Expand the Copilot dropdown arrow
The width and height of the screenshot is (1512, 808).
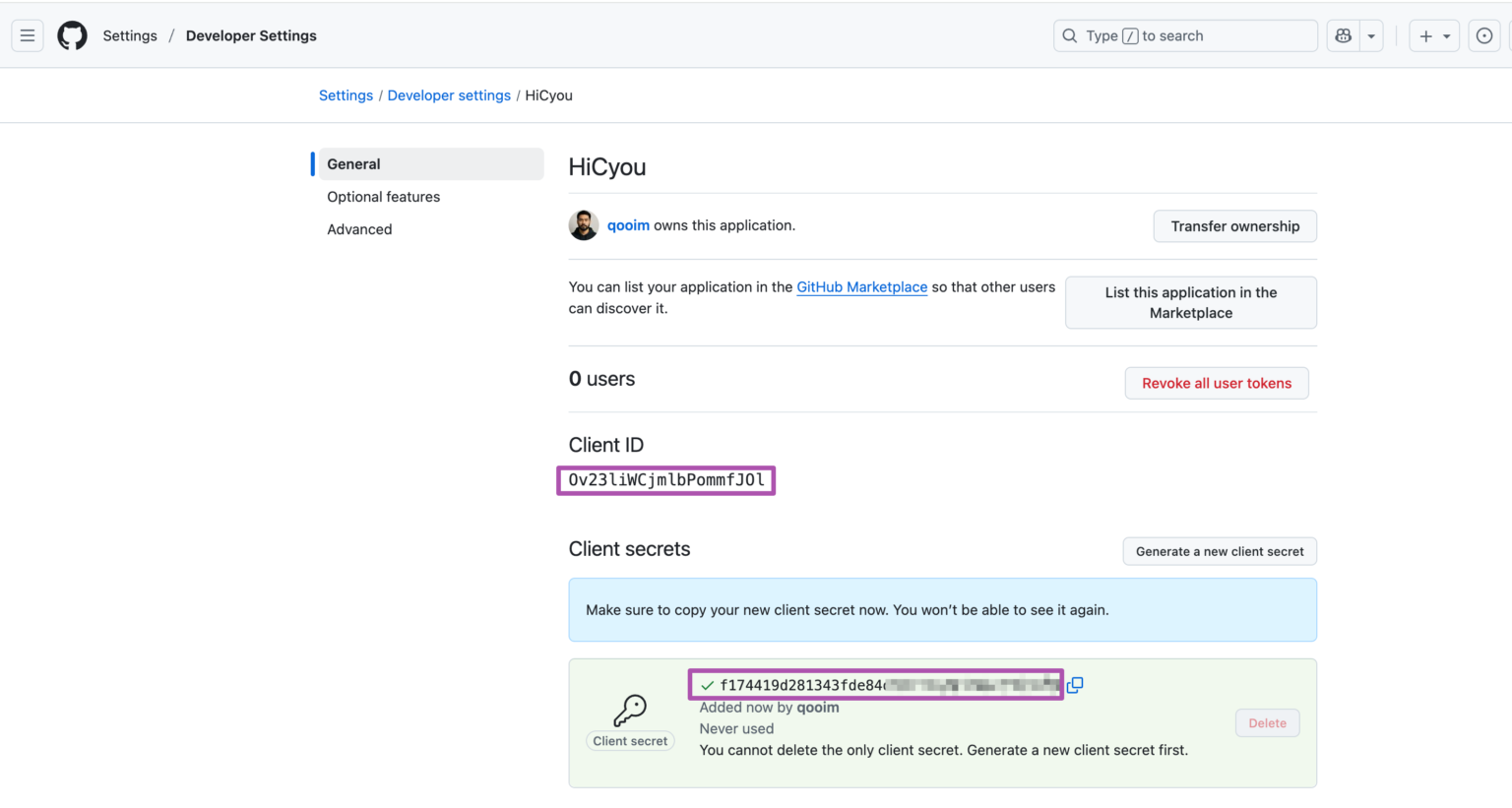pos(1371,36)
